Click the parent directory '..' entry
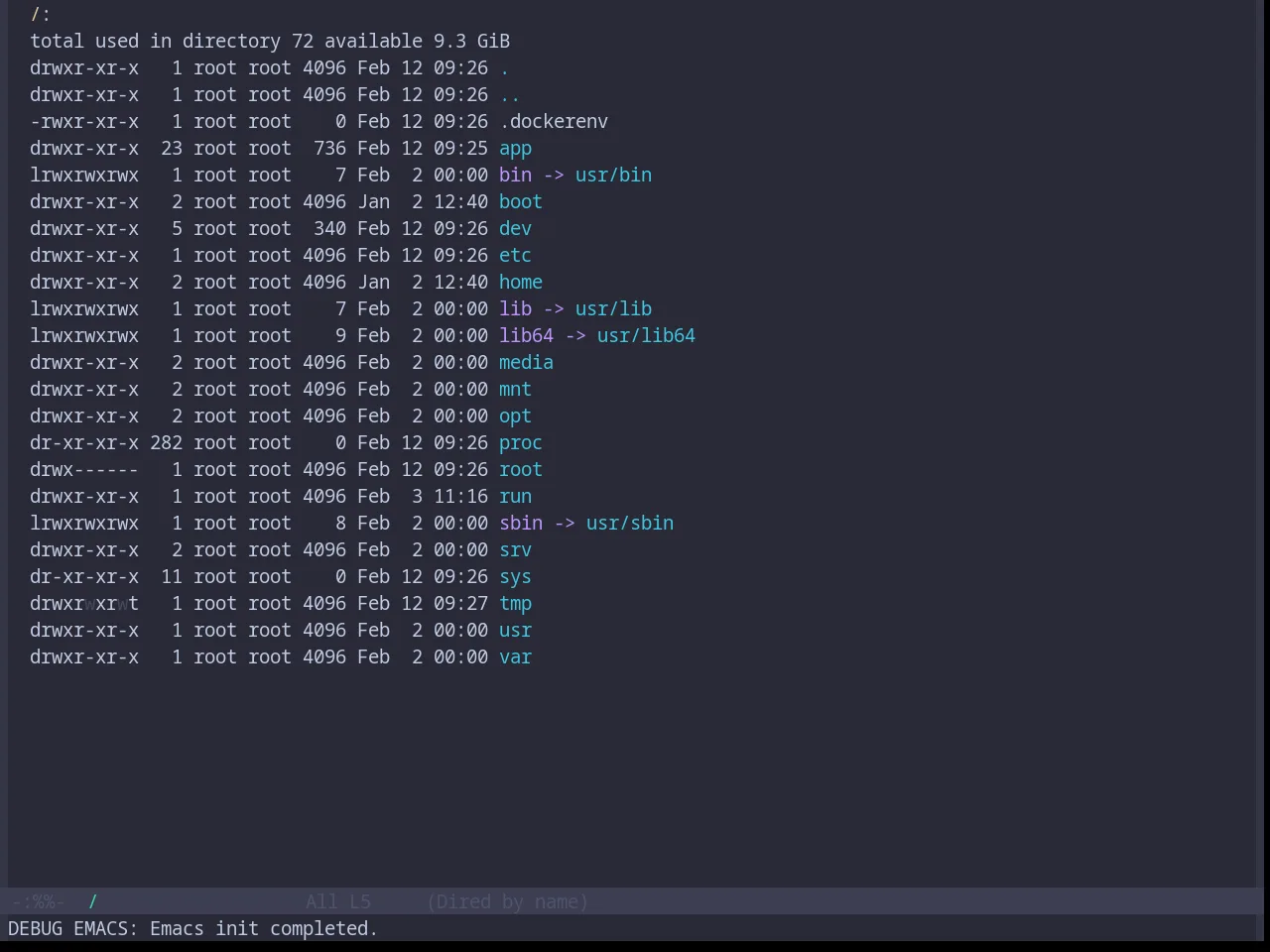This screenshot has width=1270, height=952. (x=509, y=95)
